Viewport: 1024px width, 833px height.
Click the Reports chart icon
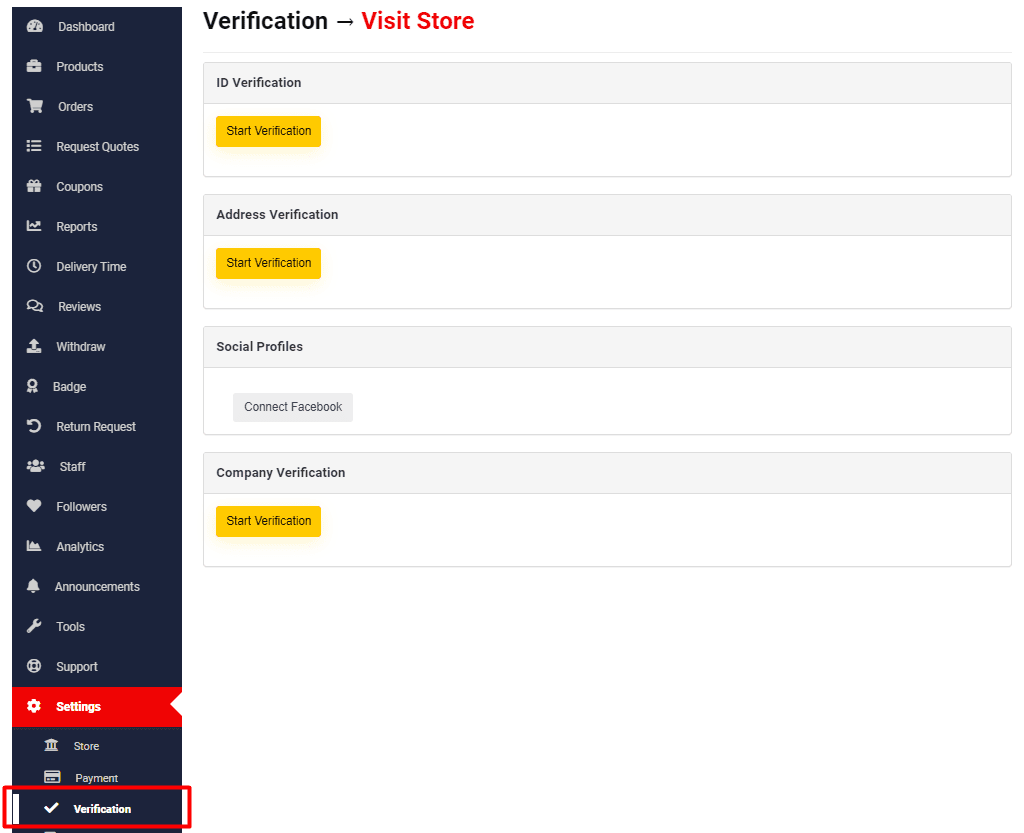34,227
